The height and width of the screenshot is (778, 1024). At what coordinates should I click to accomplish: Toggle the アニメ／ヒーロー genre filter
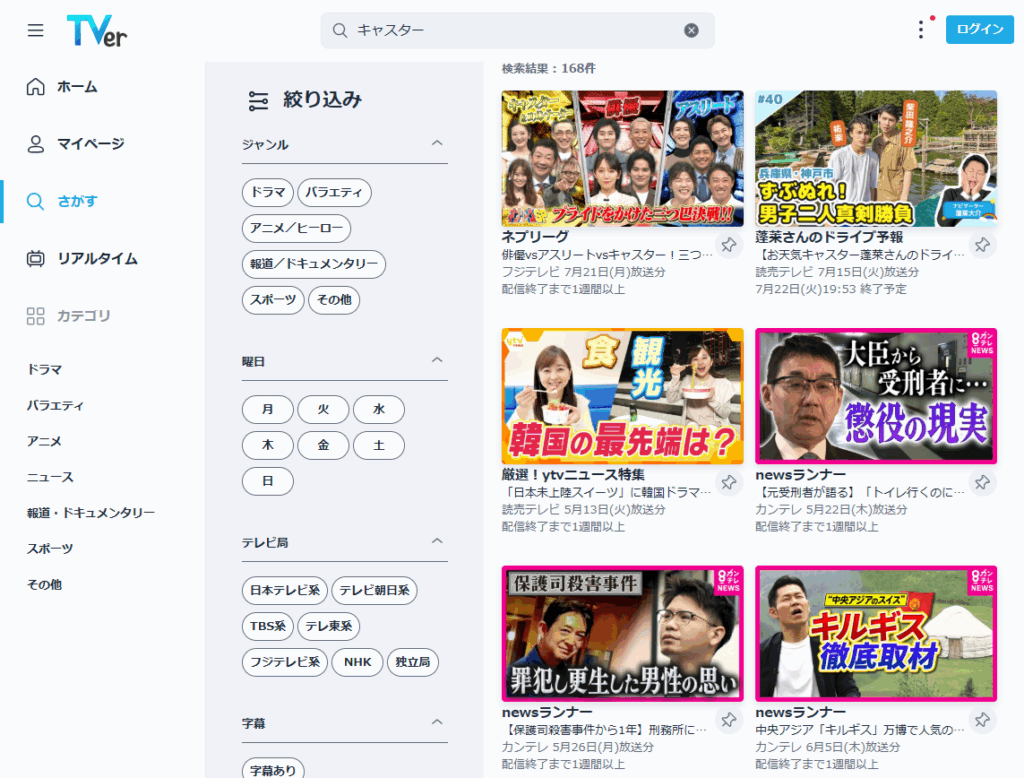[296, 228]
